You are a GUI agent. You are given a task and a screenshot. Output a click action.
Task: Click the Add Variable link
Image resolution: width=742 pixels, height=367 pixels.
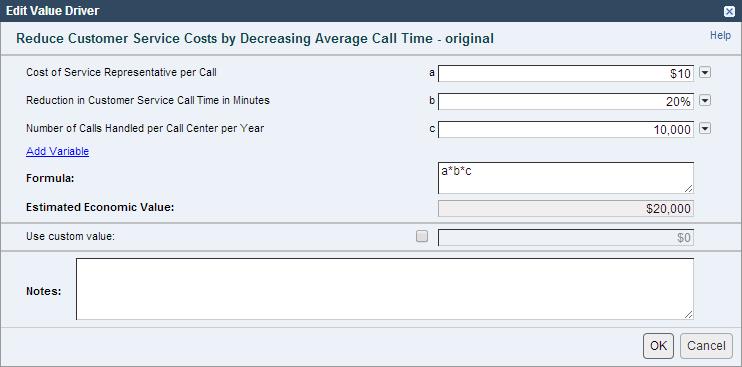click(58, 151)
